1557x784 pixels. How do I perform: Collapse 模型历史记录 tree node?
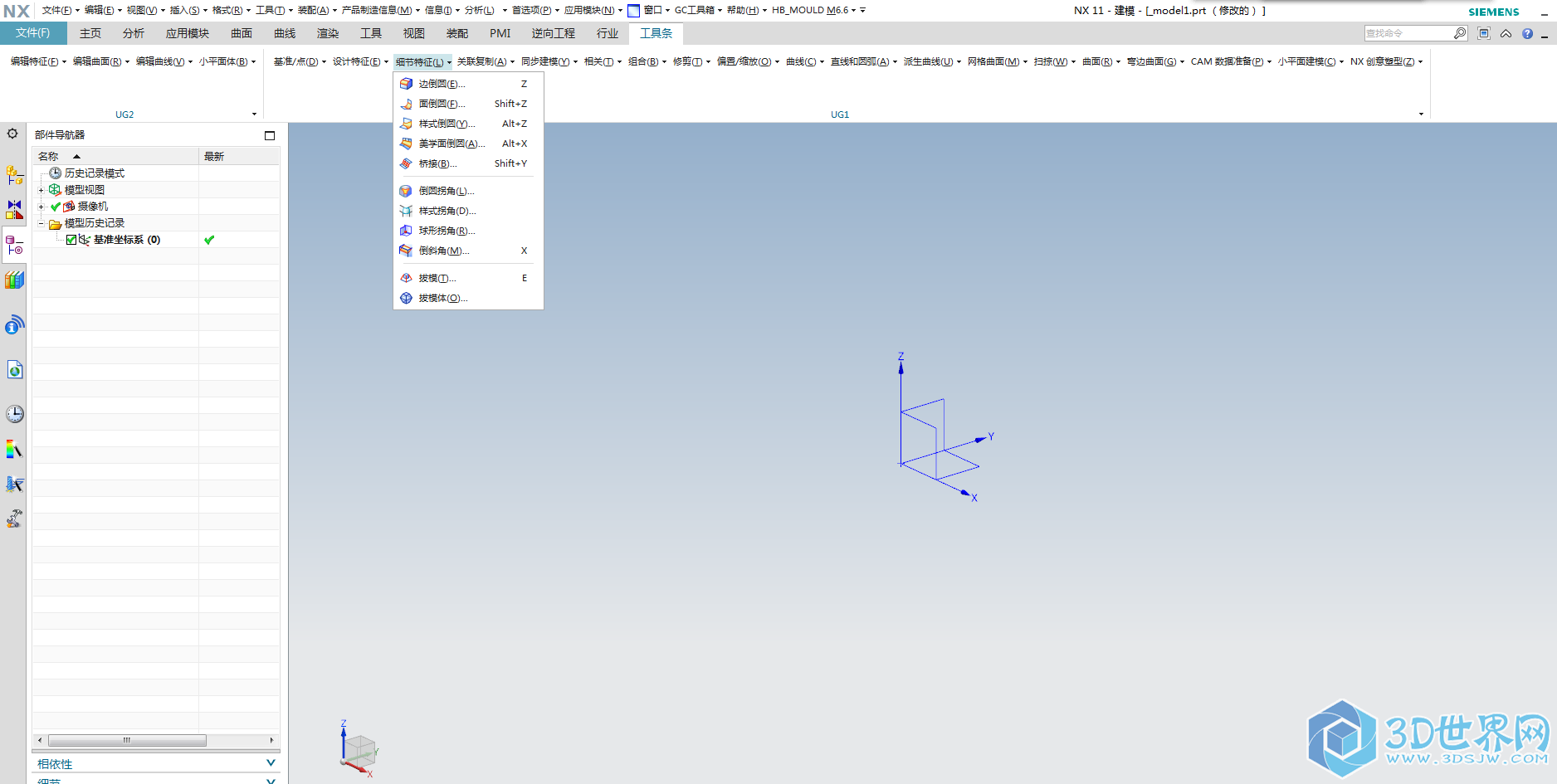pyautogui.click(x=41, y=223)
